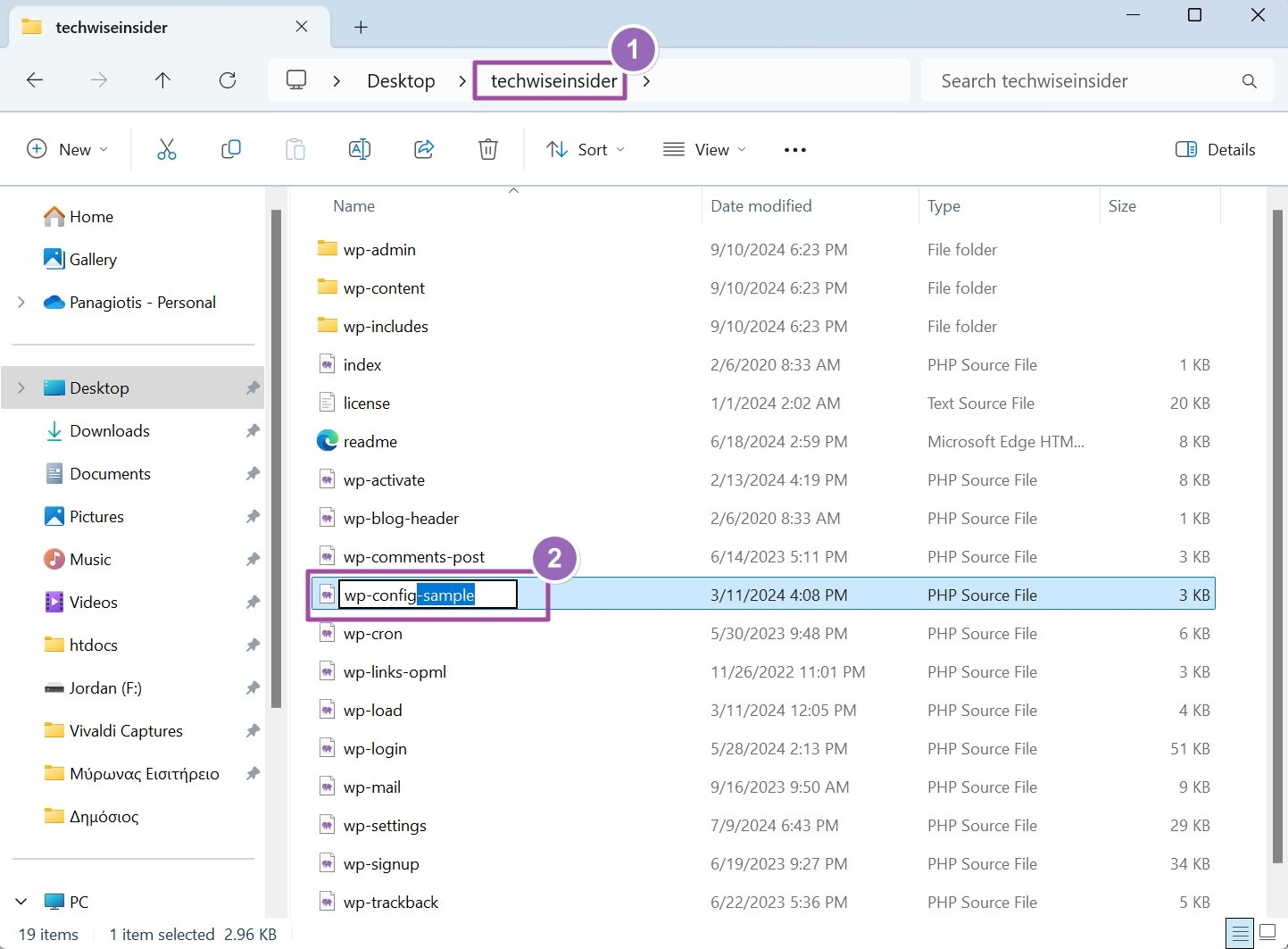Open the View dropdown
The width and height of the screenshot is (1288, 949).
tap(704, 149)
